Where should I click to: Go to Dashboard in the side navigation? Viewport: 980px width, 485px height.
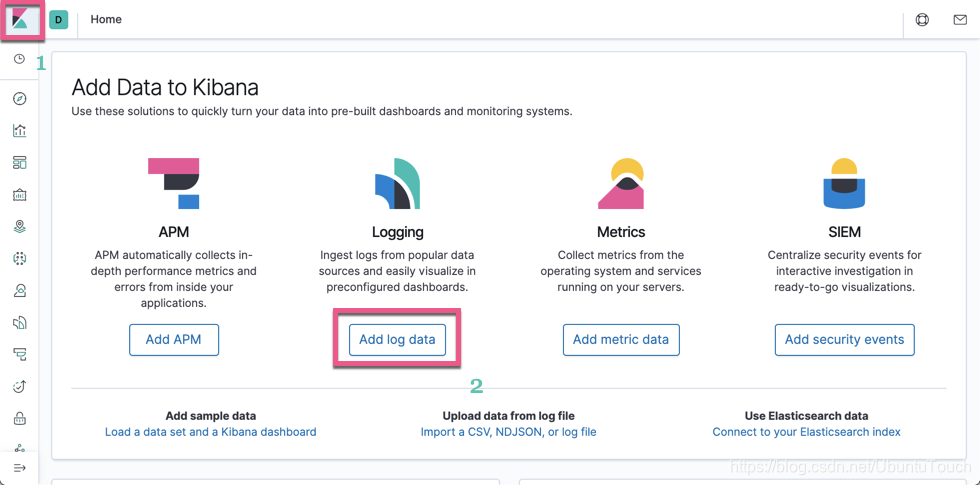19,163
